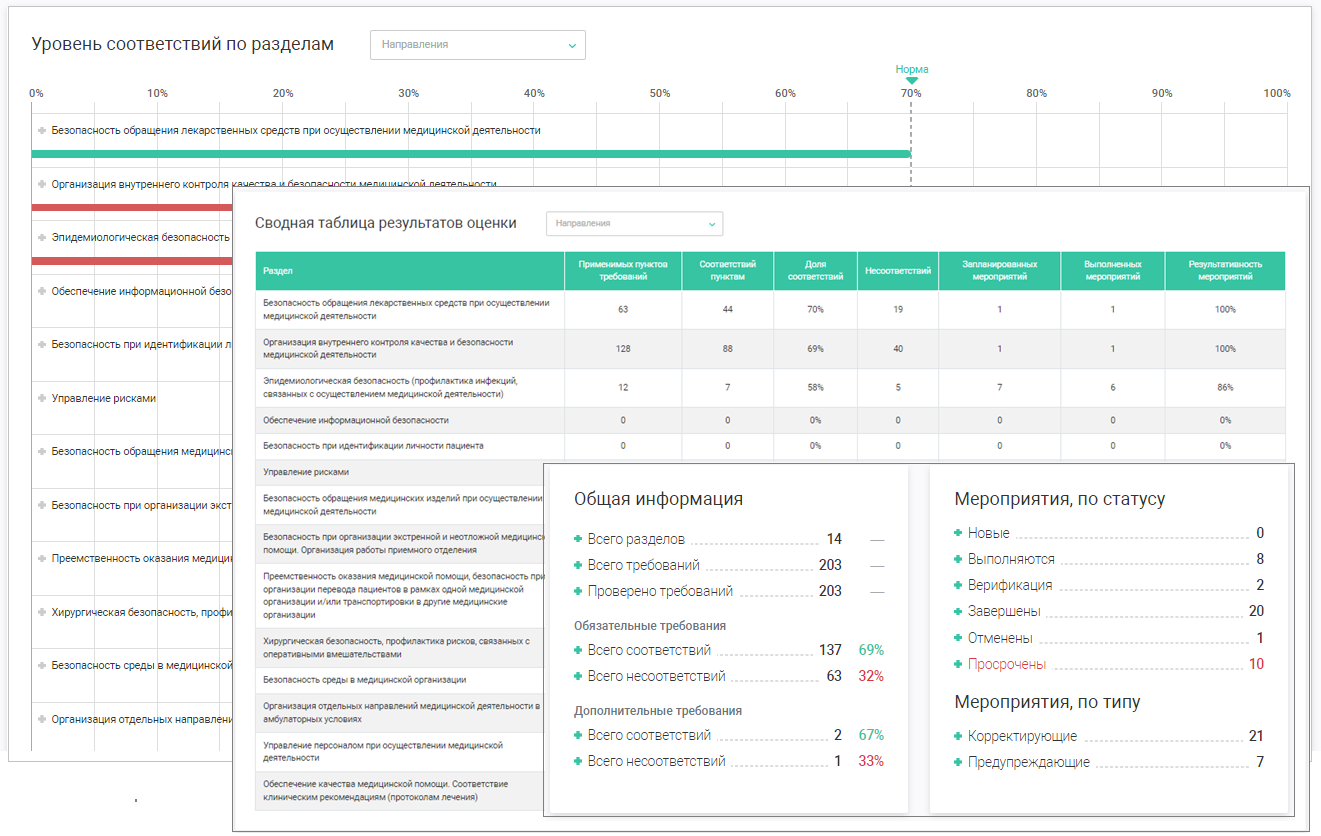Image resolution: width=1321 pixels, height=836 pixels.
Task: Select table row Обеспечение информационной безопасности
Action: click(x=770, y=420)
